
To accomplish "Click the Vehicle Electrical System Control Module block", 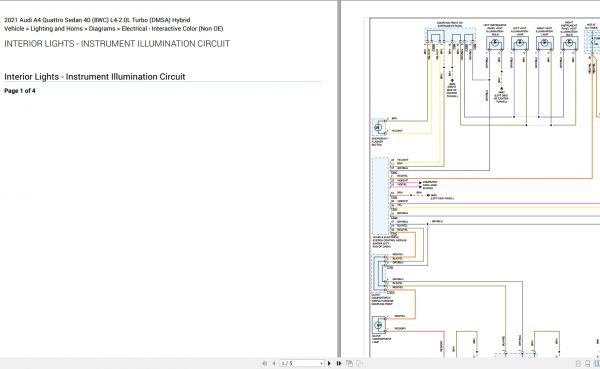I will [381, 196].
